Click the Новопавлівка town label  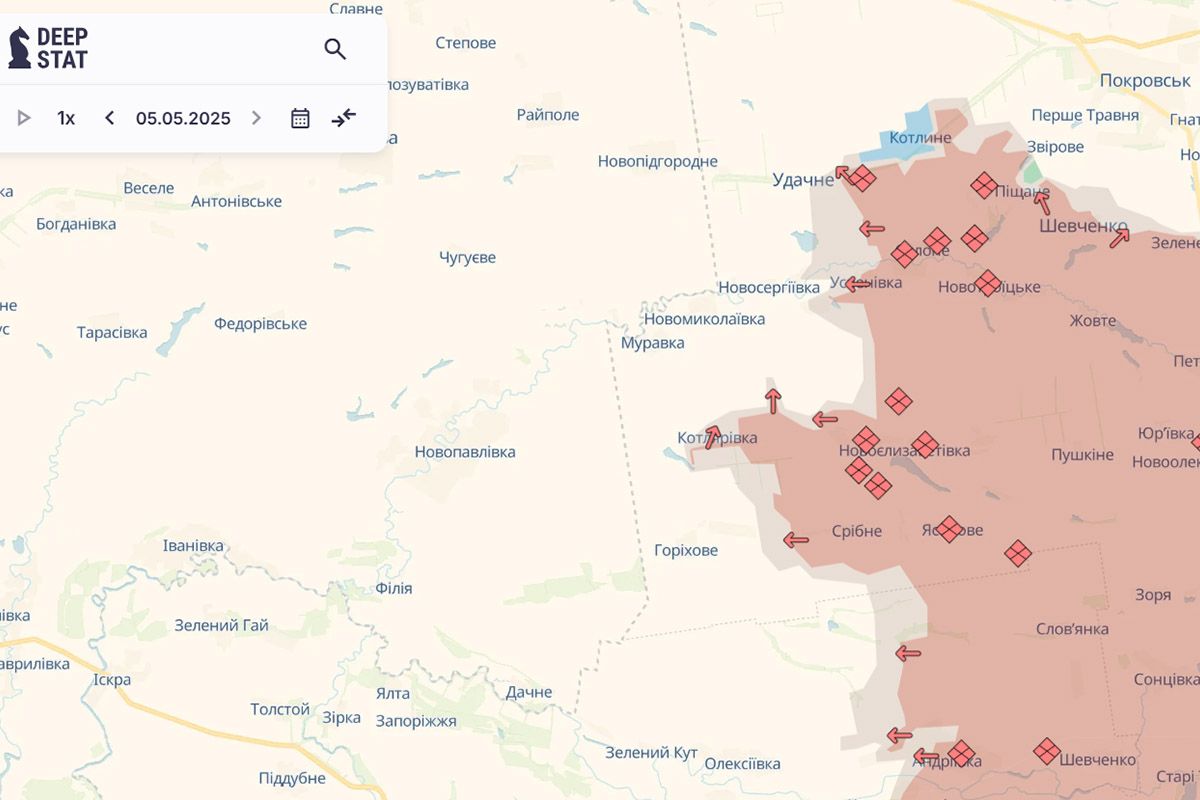click(465, 452)
